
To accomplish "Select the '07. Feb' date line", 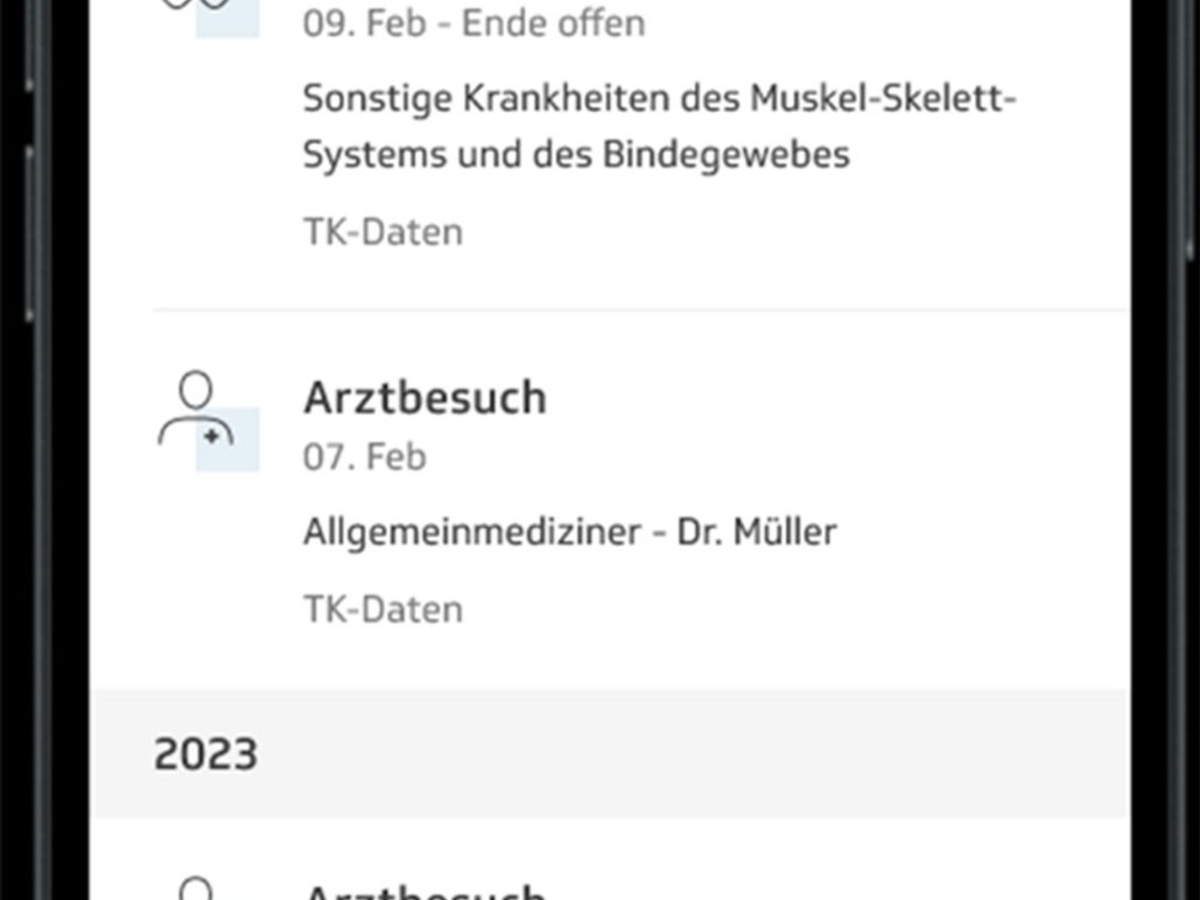I will coord(365,457).
